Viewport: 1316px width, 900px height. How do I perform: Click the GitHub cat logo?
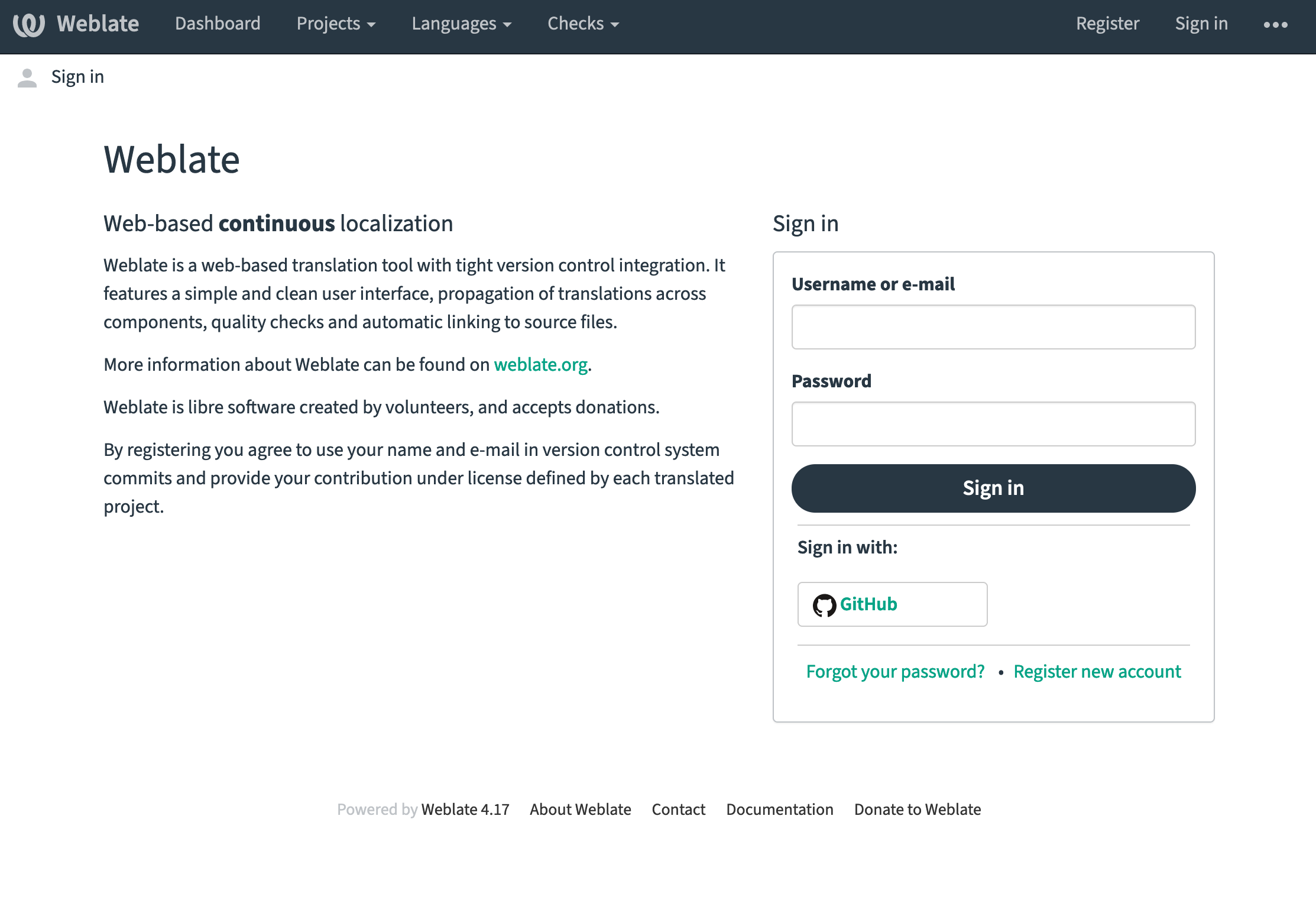tap(826, 604)
